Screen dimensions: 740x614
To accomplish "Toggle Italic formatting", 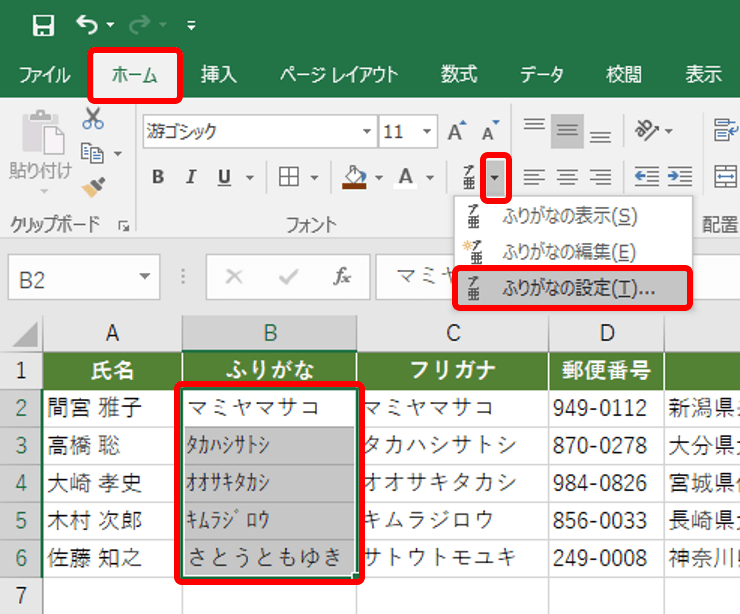I will 191,177.
